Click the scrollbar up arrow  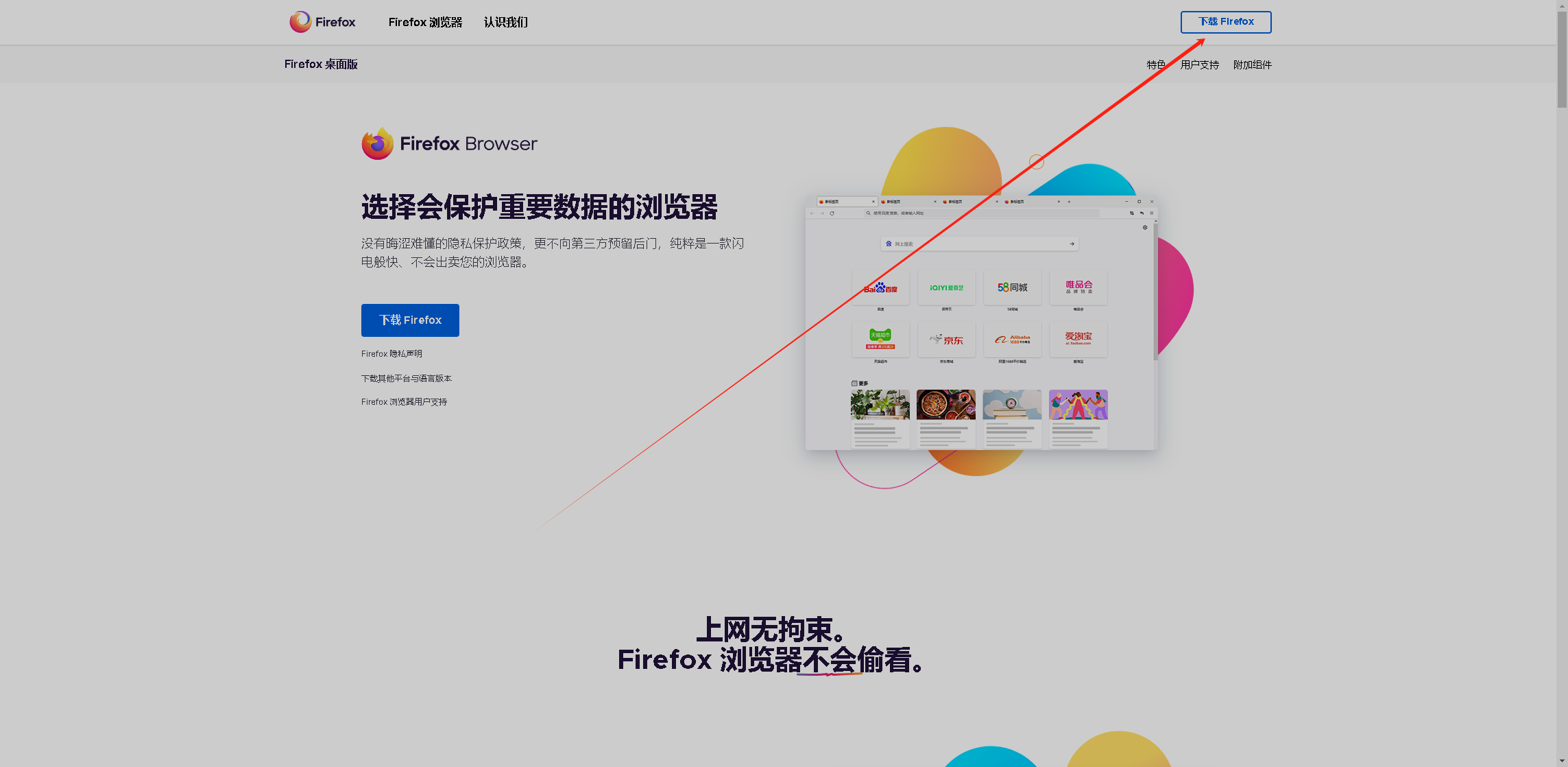click(x=1562, y=5)
